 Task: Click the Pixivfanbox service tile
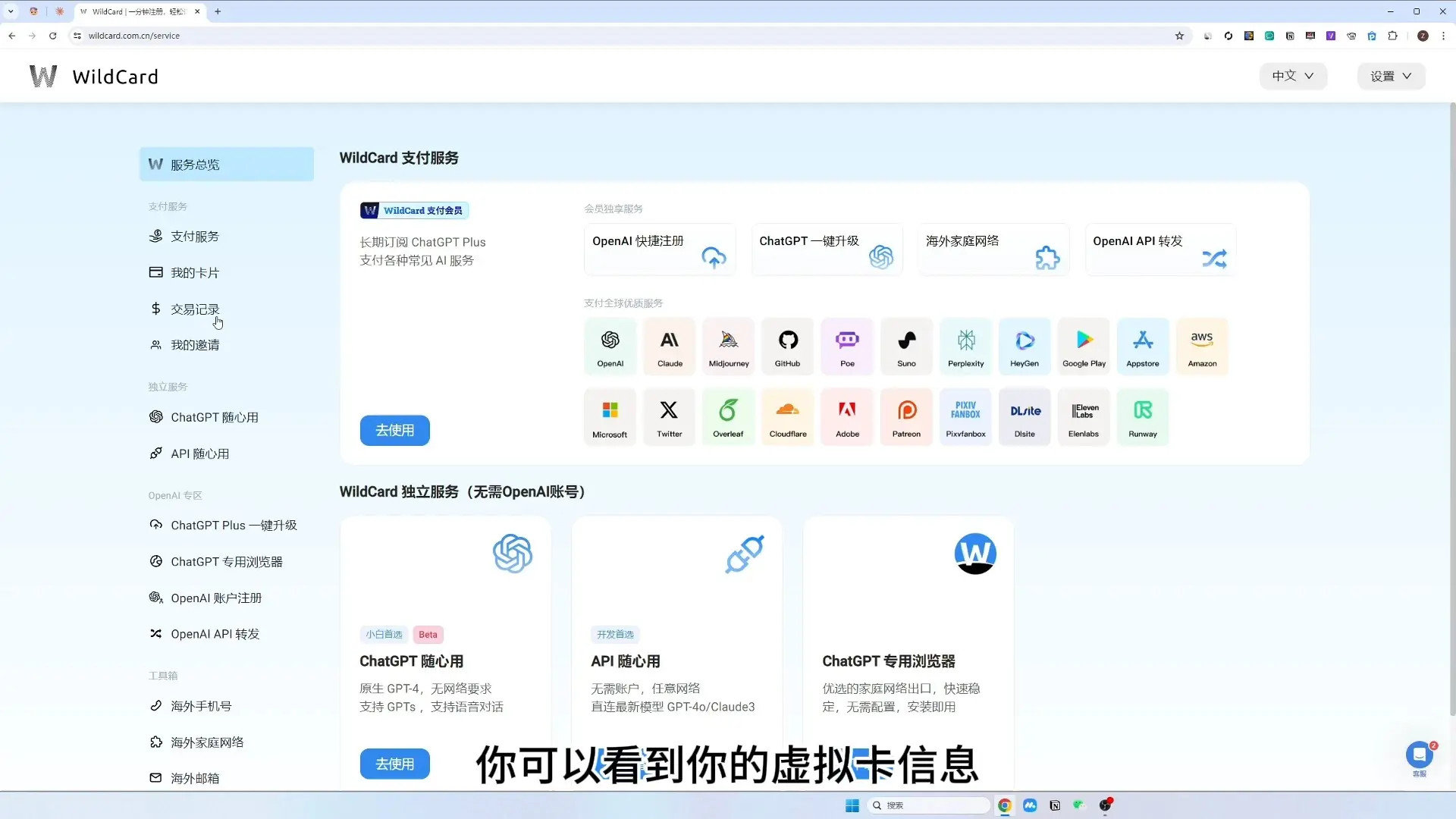click(x=965, y=417)
